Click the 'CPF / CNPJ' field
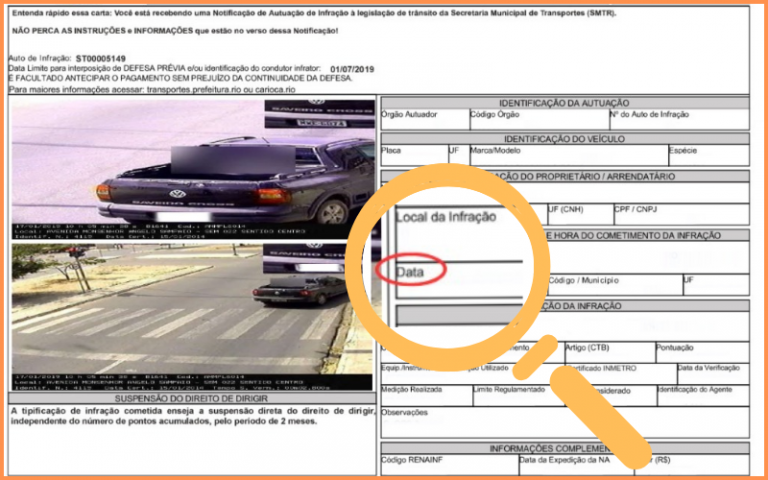 coord(681,215)
